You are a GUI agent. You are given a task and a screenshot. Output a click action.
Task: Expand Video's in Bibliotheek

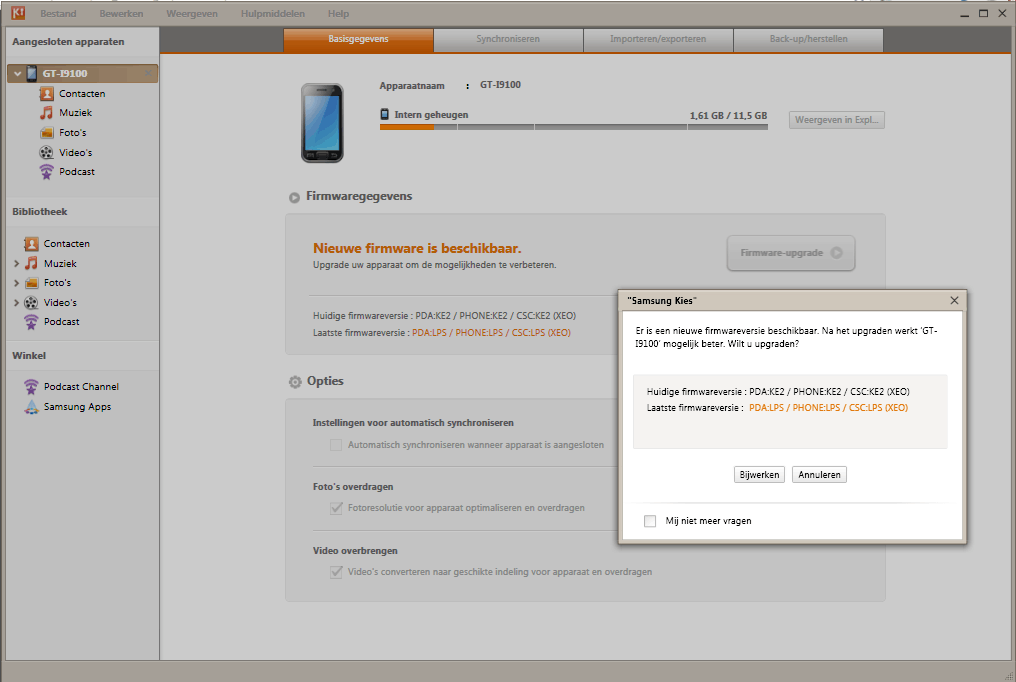pyautogui.click(x=16, y=302)
